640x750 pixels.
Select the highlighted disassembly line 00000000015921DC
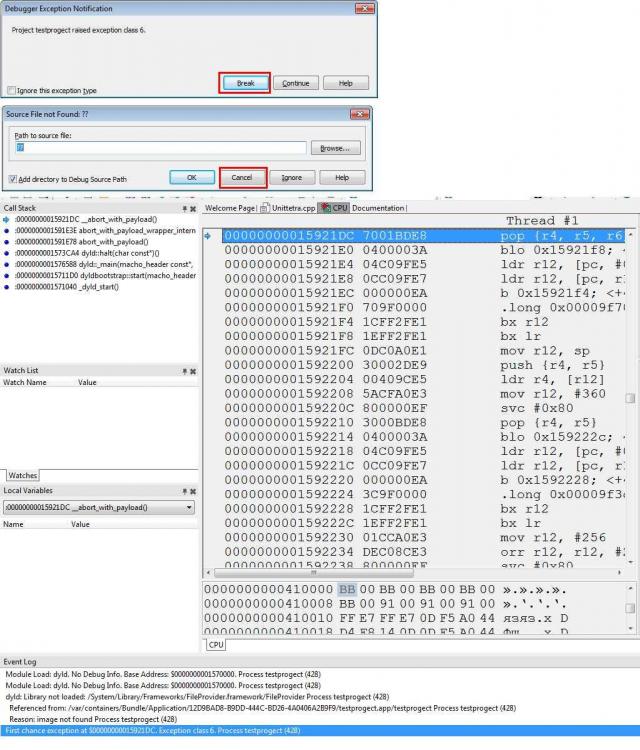(423, 236)
